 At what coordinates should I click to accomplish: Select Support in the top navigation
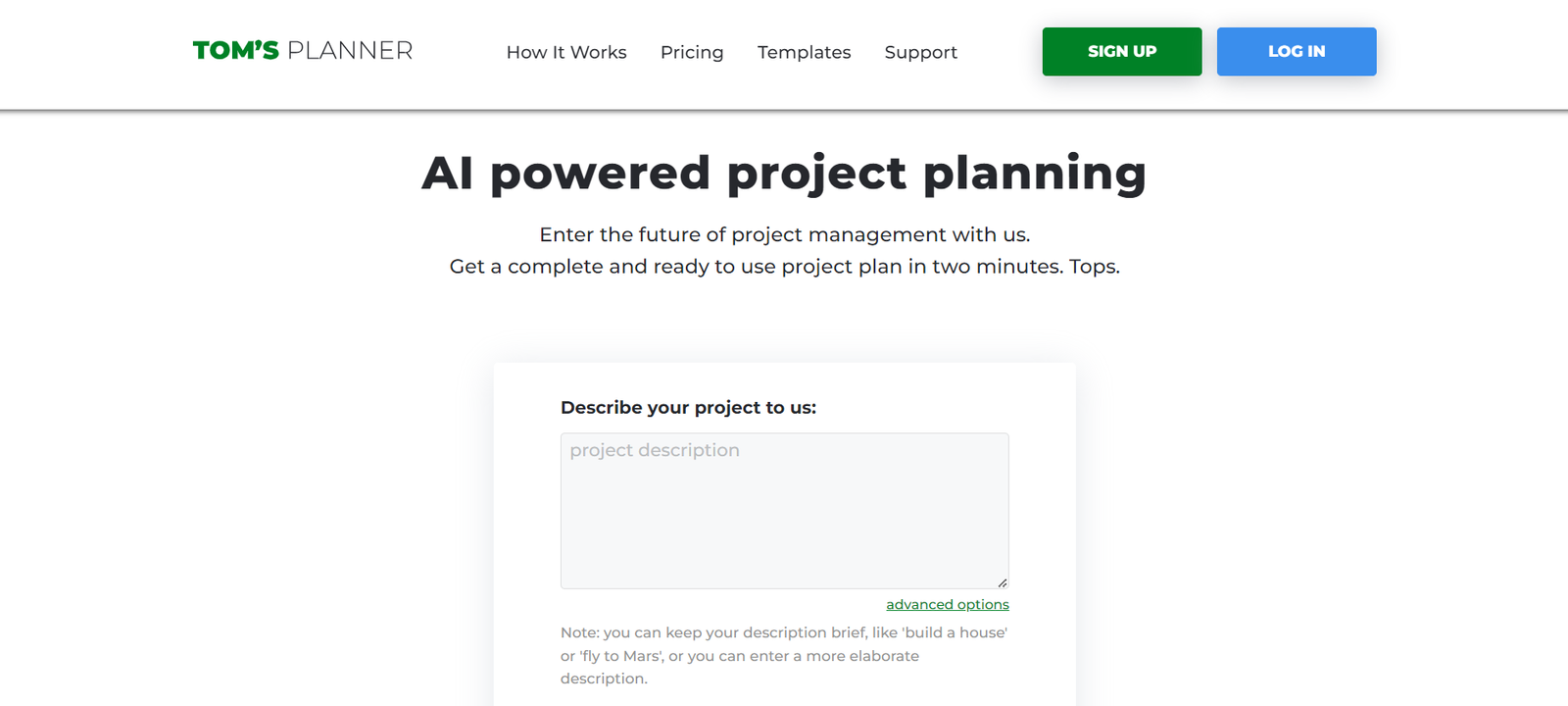tap(920, 52)
